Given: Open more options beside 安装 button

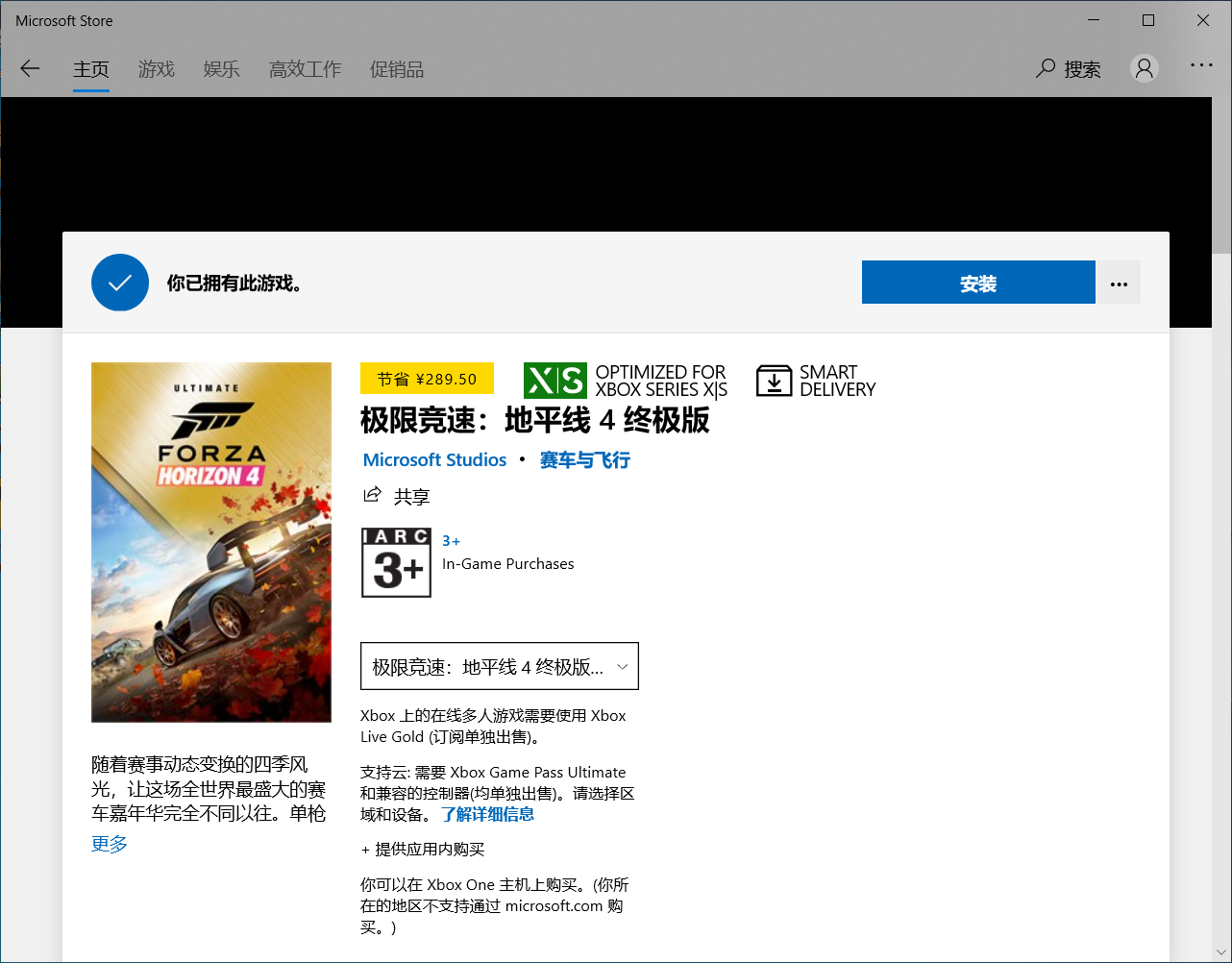Looking at the screenshot, I should pyautogui.click(x=1119, y=283).
